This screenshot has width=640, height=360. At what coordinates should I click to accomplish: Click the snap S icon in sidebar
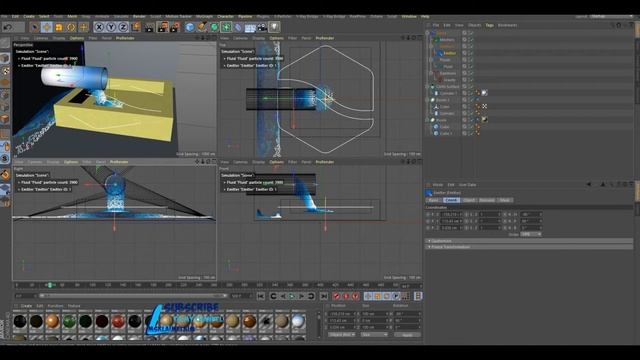pos(5,158)
